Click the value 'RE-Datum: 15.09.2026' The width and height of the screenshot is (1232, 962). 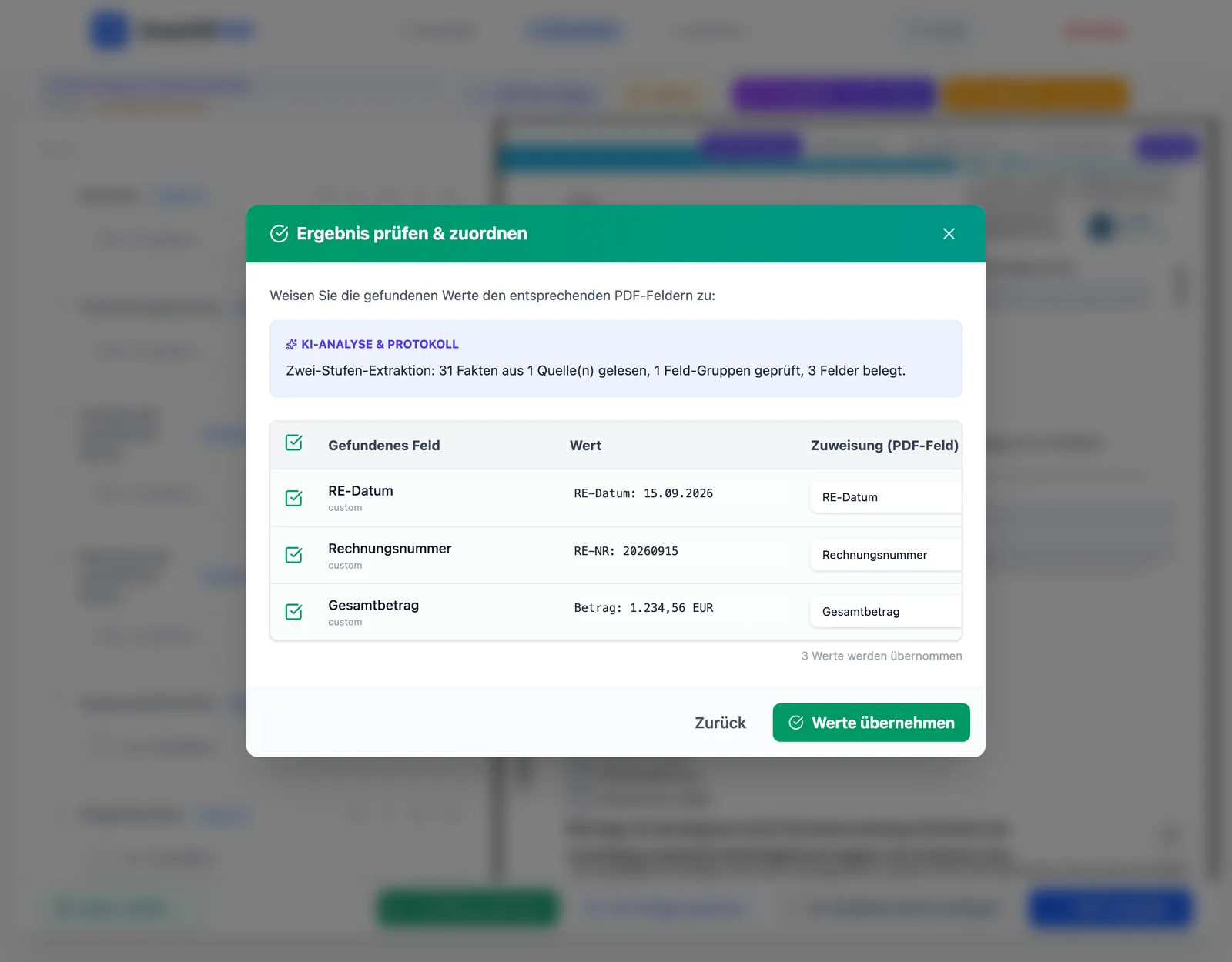[x=644, y=493]
